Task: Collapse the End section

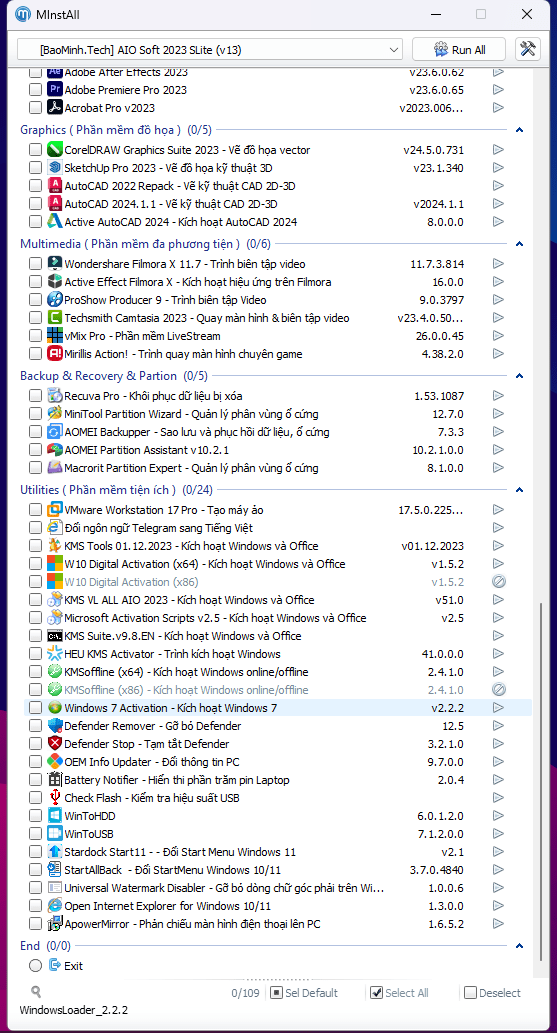Action: point(519,946)
